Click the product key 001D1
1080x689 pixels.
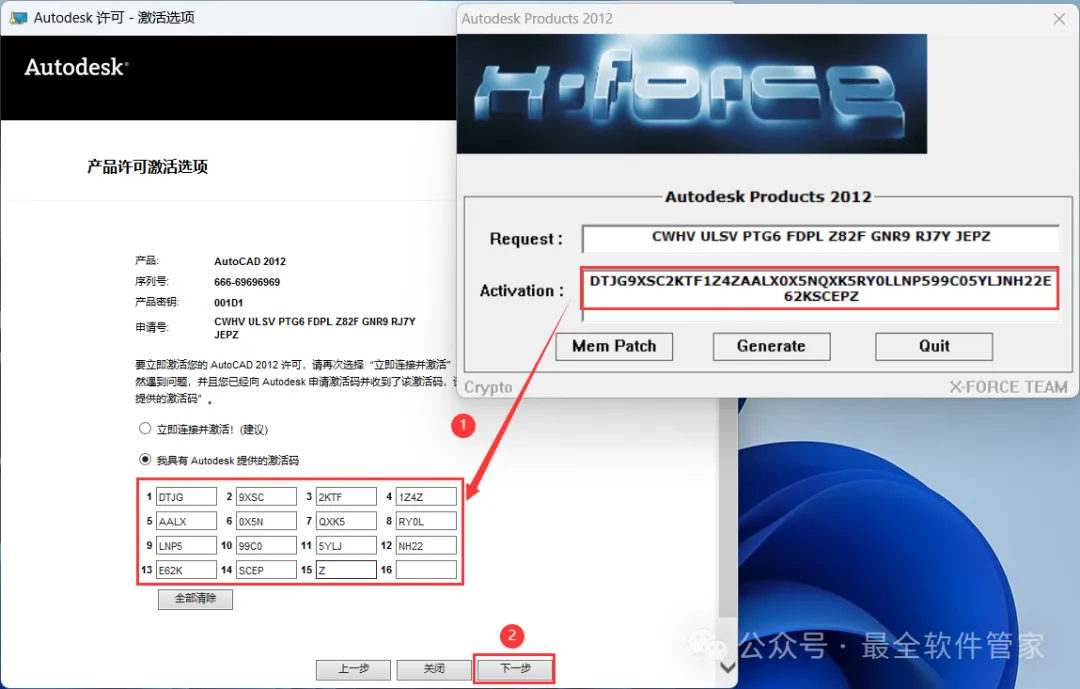[228, 302]
